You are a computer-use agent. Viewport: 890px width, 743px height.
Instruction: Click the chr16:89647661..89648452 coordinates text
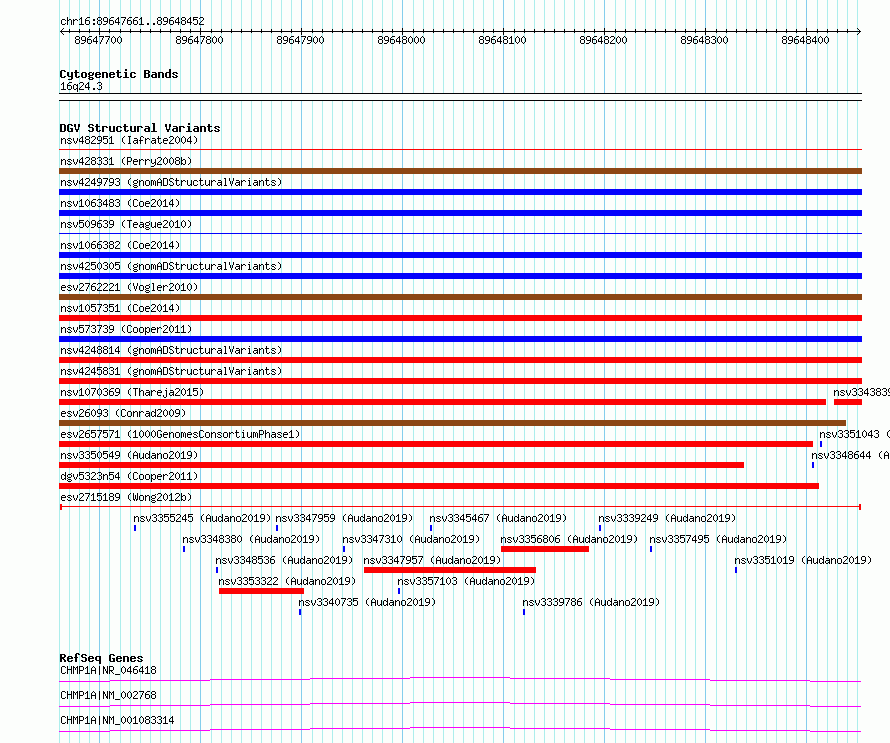click(132, 22)
